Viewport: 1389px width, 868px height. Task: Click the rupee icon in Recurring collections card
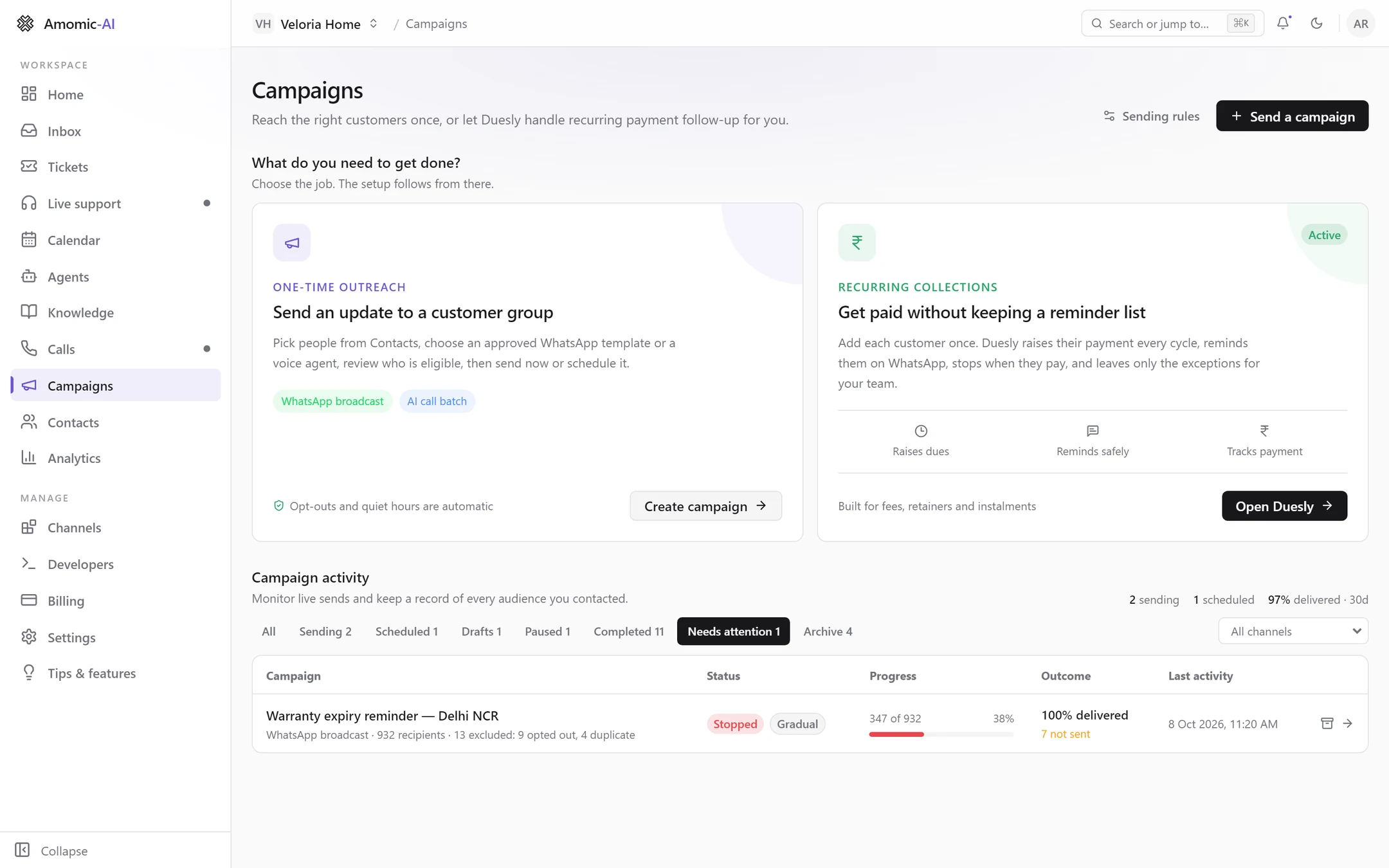(x=857, y=242)
